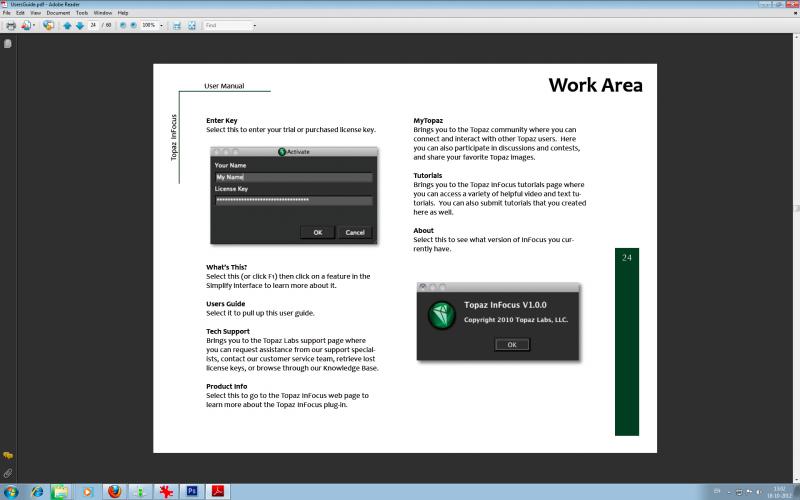Image resolution: width=800 pixels, height=500 pixels.
Task: Click the Your Name field showing My Name
Action: (x=294, y=177)
